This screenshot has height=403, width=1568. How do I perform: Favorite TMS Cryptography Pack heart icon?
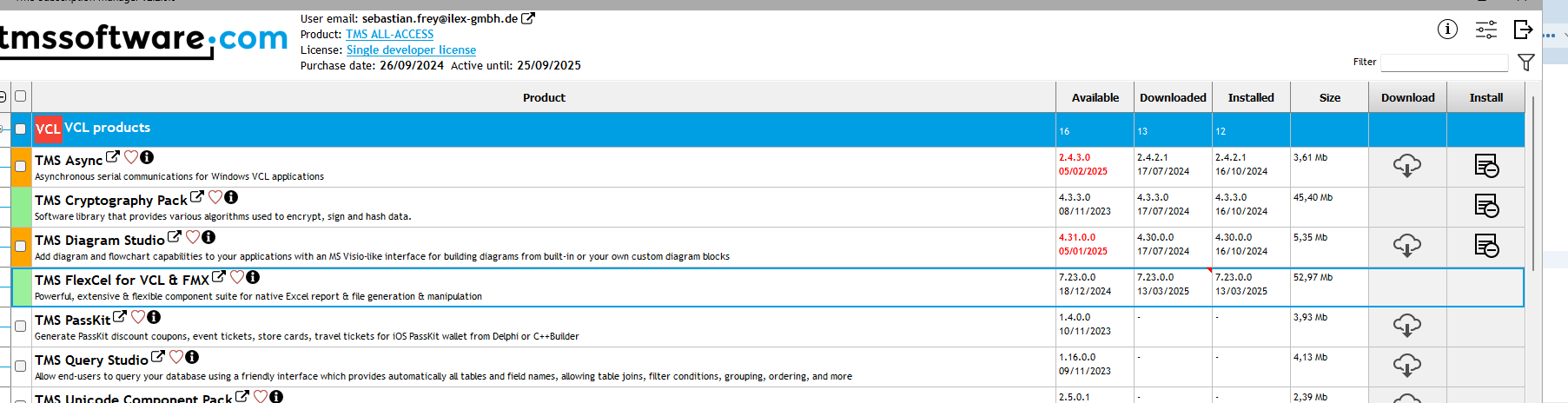[x=215, y=197]
